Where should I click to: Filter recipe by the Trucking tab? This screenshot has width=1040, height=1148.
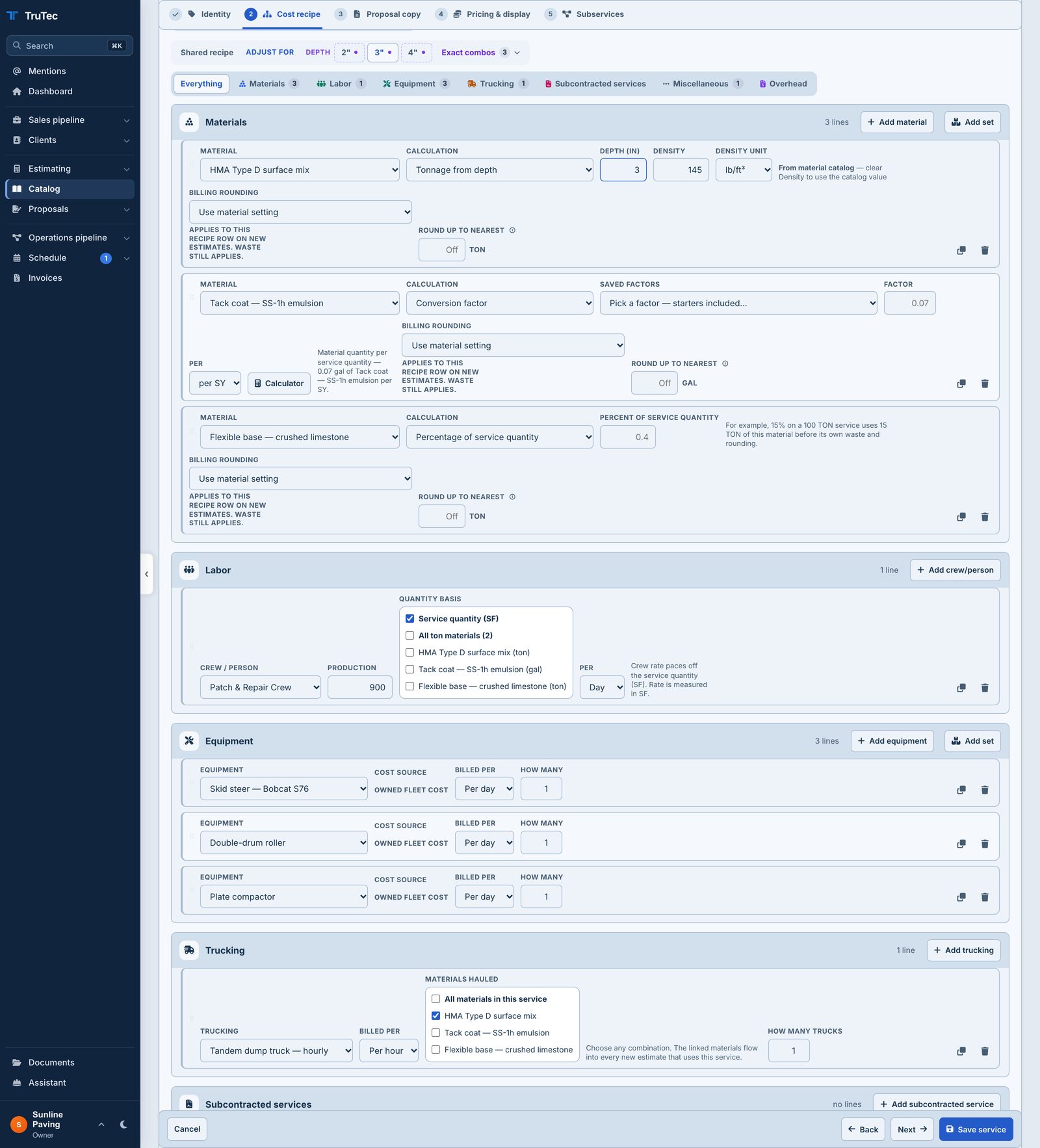[x=498, y=84]
